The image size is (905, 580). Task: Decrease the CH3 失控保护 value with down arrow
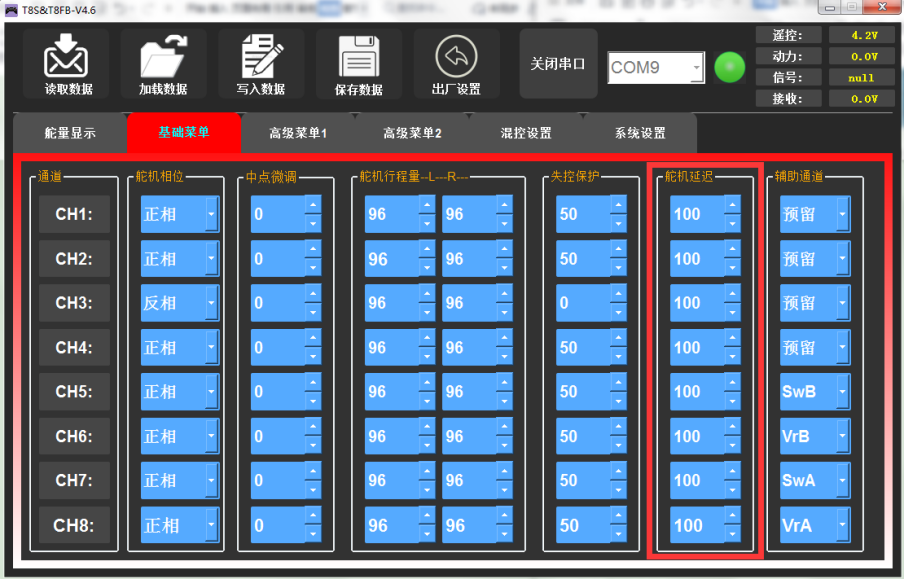click(x=617, y=312)
